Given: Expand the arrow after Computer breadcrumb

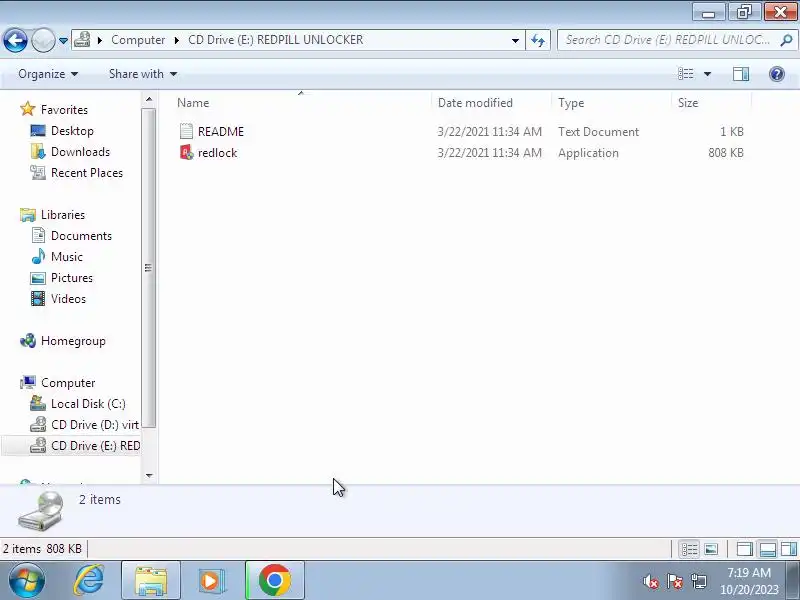Looking at the screenshot, I should 177,40.
